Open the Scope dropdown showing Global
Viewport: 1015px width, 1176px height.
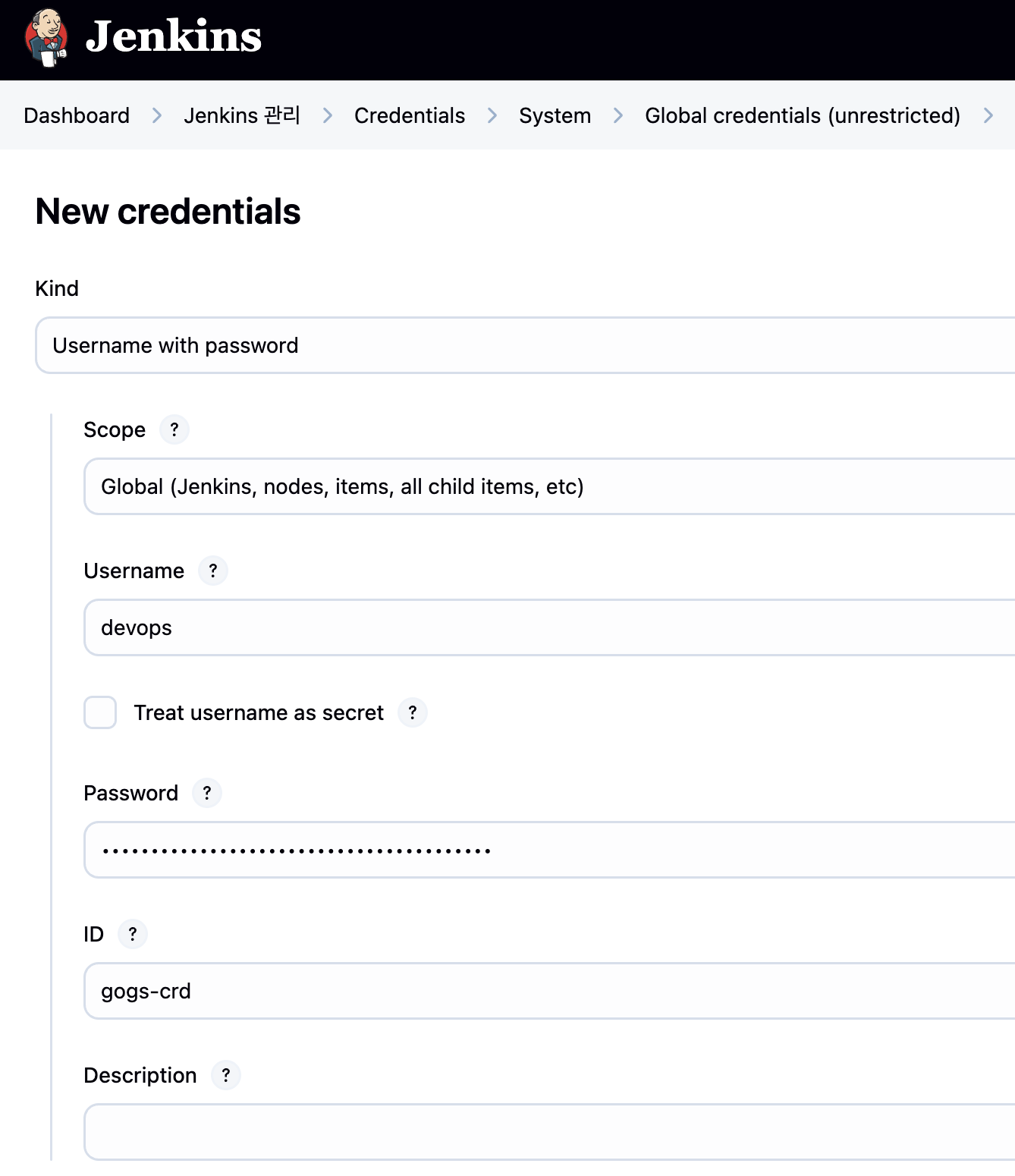(x=549, y=486)
